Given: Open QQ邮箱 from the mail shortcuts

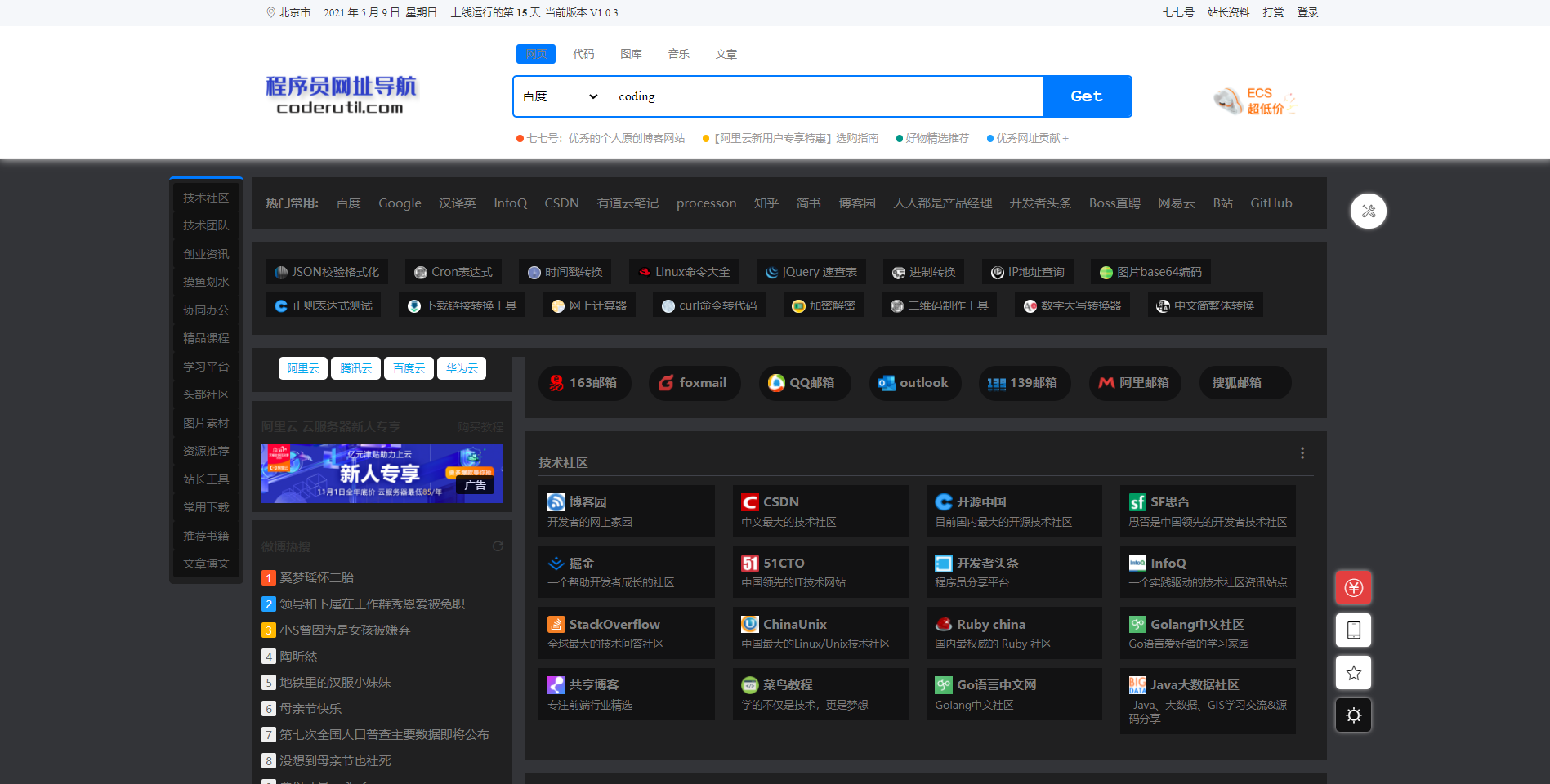Looking at the screenshot, I should click(804, 383).
